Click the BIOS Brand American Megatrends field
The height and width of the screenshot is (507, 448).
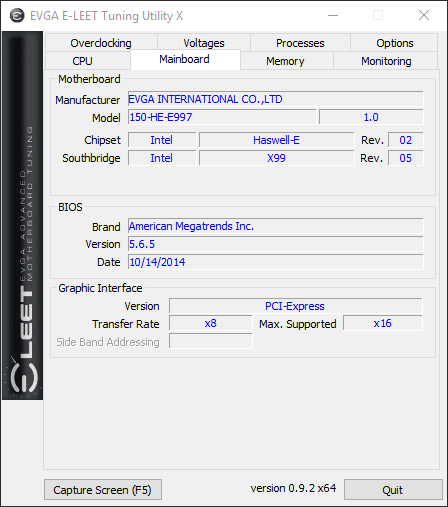pyautogui.click(x=276, y=226)
